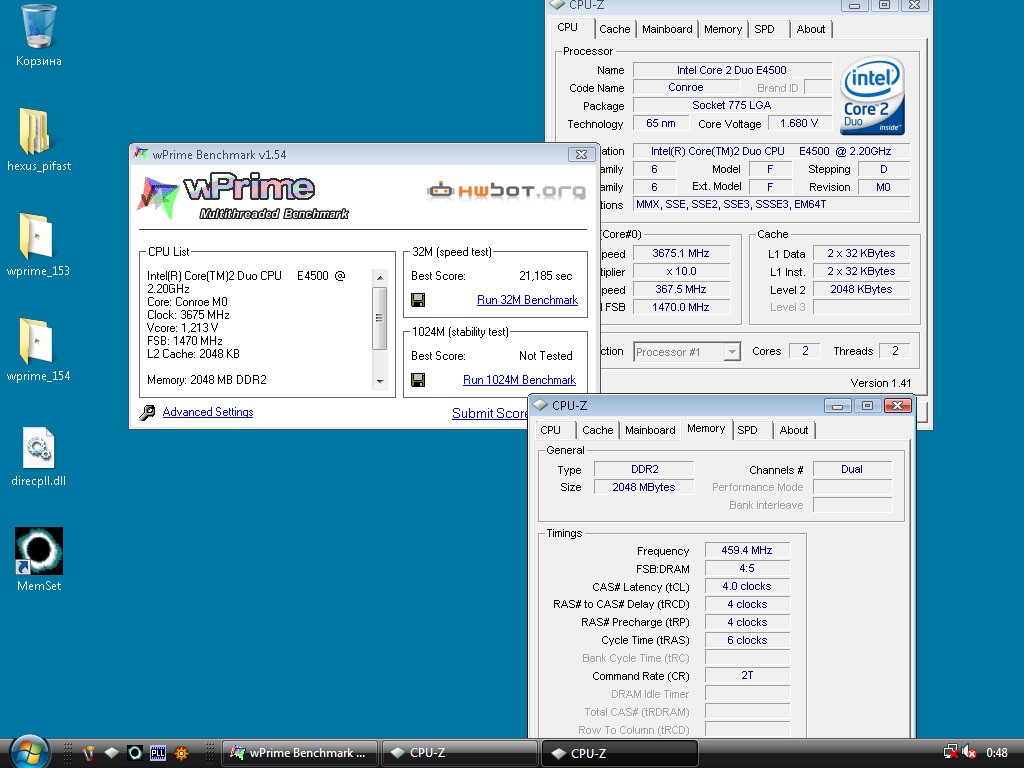Switch to SPD tab in front CPU-Z window
Image resolution: width=1024 pixels, height=768 pixels.
[748, 430]
